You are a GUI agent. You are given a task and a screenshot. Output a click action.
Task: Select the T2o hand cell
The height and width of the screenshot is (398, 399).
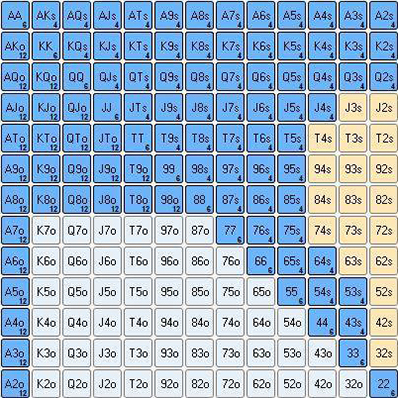(138, 384)
